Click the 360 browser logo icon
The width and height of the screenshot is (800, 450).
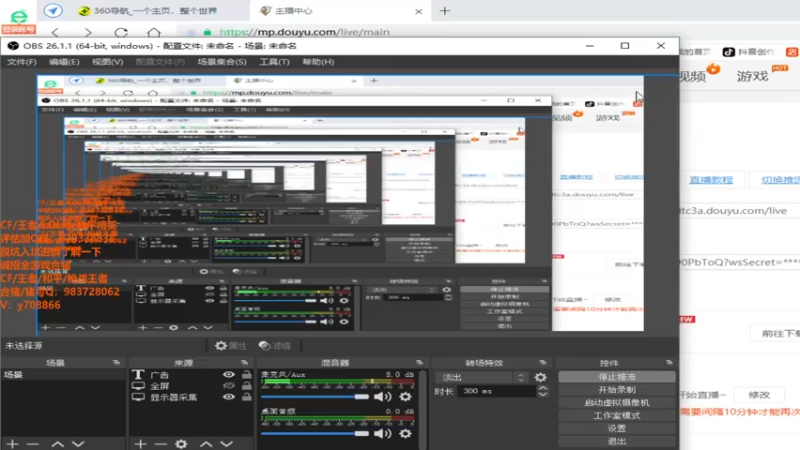point(18,16)
